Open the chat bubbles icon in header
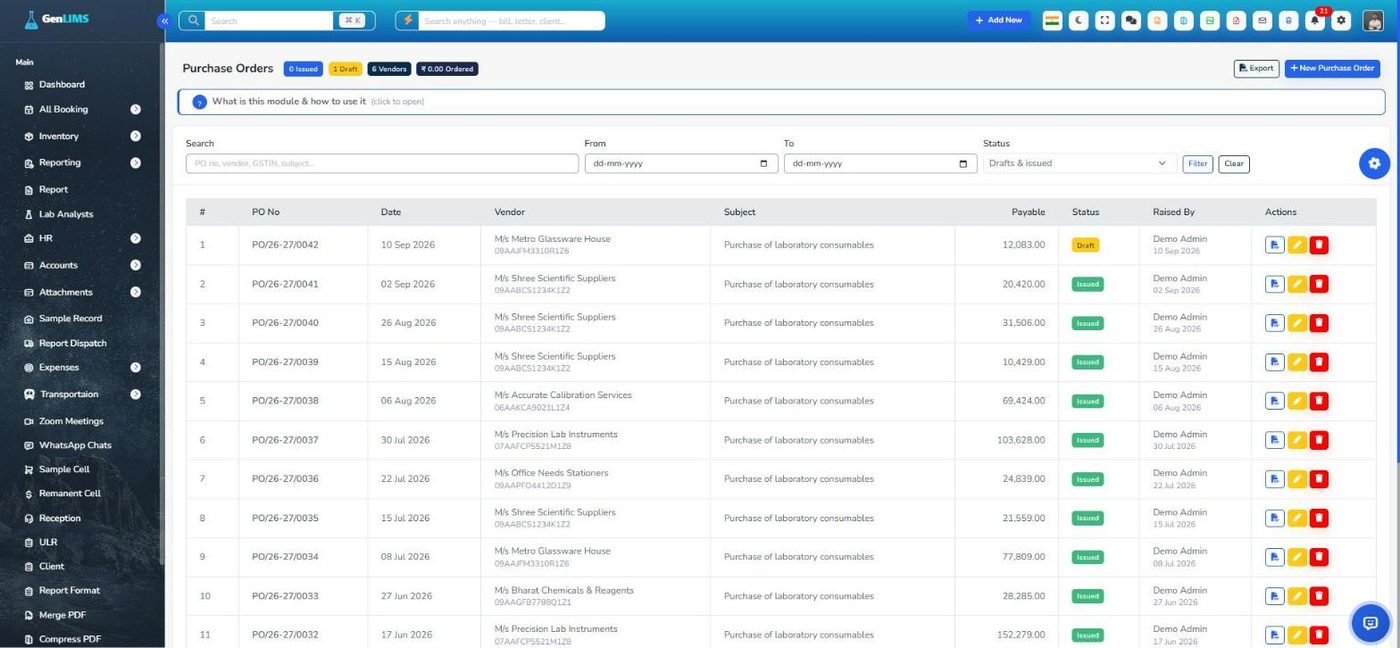 point(1131,20)
